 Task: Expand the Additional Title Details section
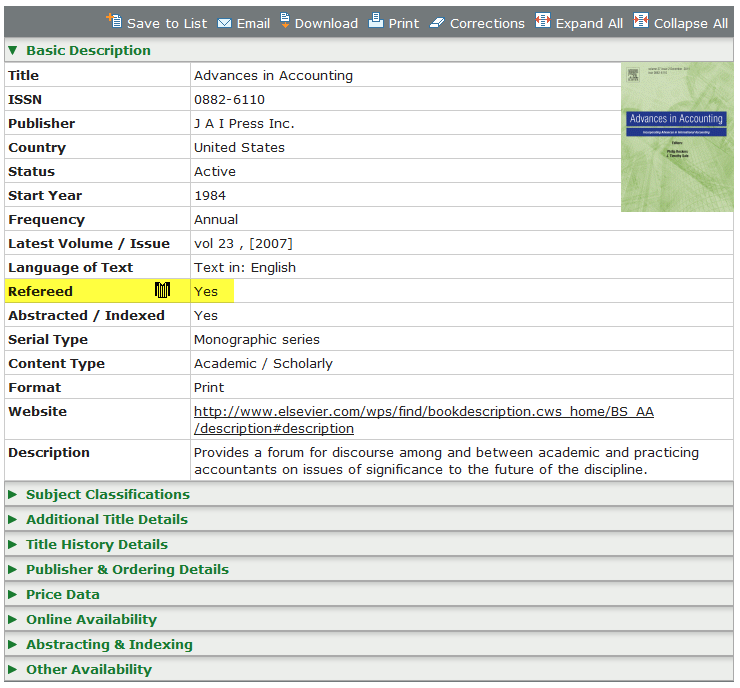pos(106,519)
